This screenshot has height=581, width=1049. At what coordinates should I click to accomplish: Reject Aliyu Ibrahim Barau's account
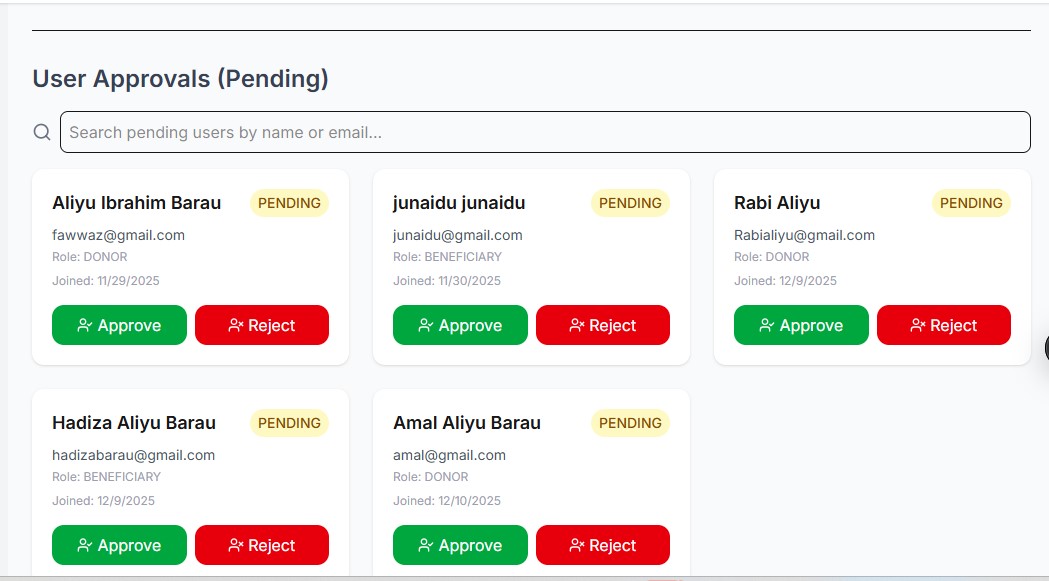point(262,325)
